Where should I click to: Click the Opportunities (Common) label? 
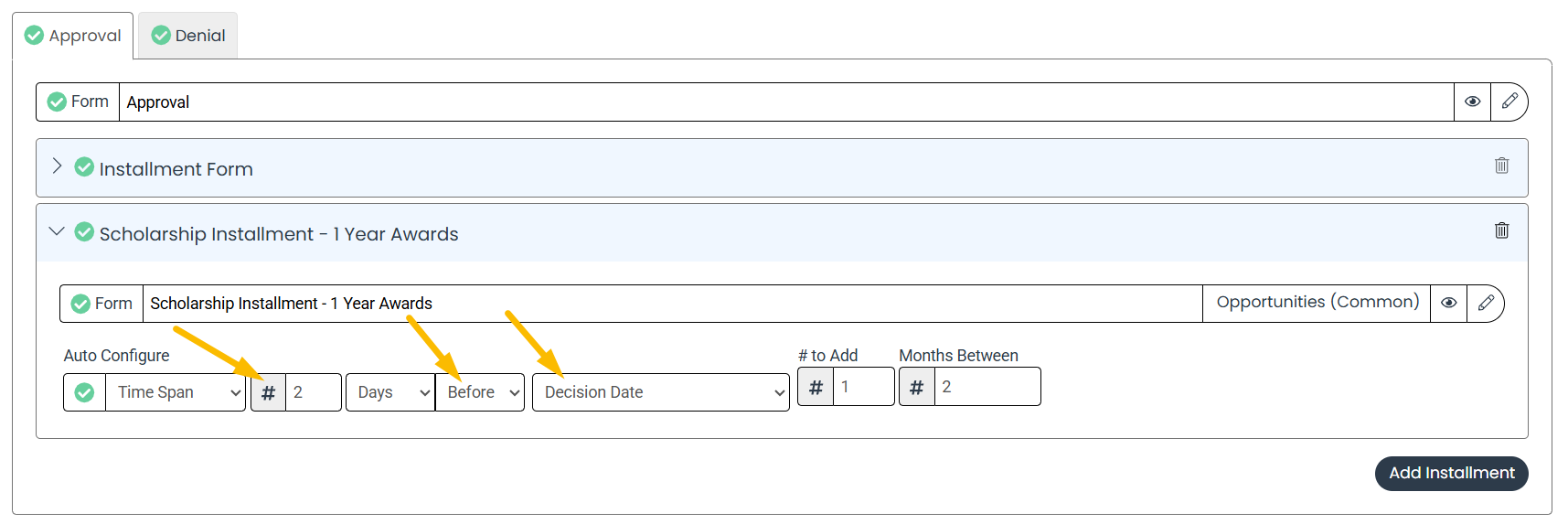[1317, 302]
